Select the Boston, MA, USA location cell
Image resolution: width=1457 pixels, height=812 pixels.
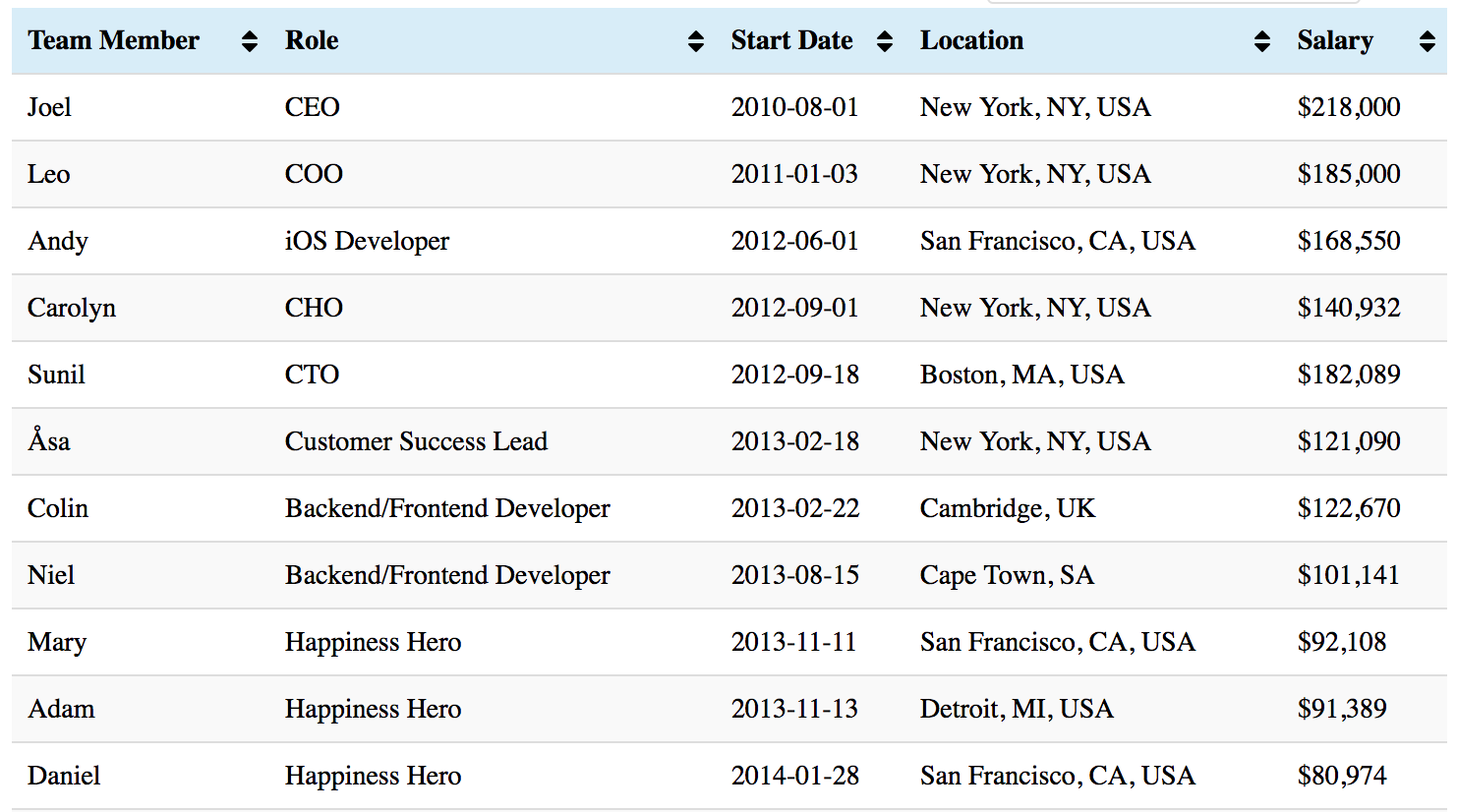[x=1021, y=375]
